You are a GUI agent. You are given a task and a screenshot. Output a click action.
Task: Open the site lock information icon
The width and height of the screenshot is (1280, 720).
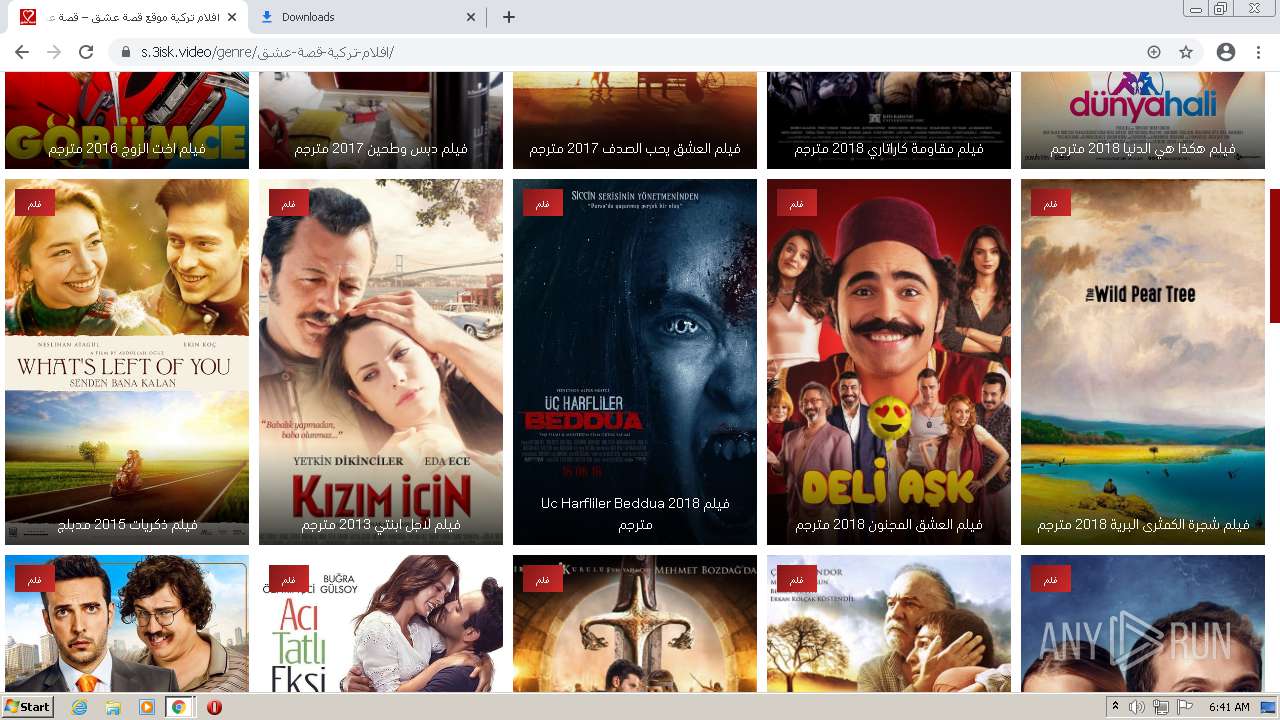pos(126,52)
